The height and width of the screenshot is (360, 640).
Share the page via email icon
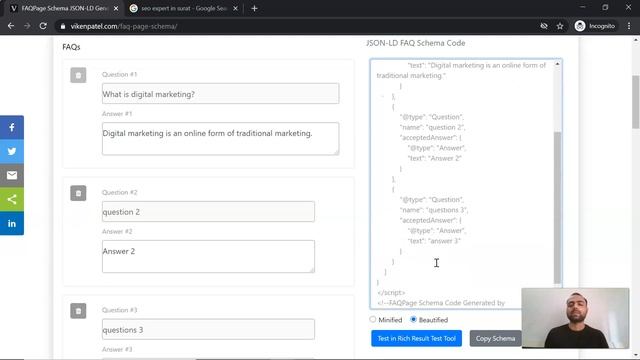point(12,175)
